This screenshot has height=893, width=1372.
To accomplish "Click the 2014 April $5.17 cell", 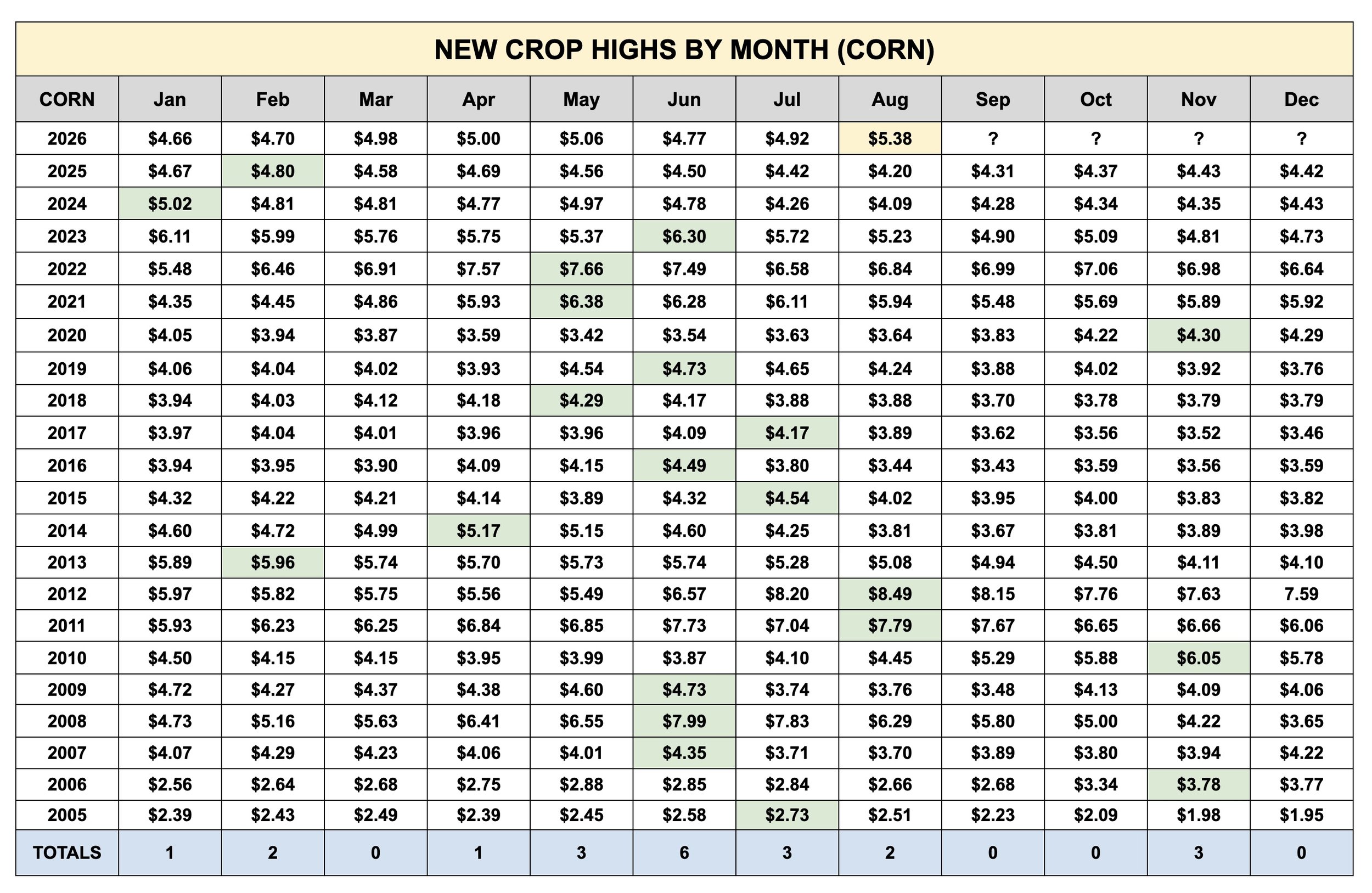I will (479, 530).
